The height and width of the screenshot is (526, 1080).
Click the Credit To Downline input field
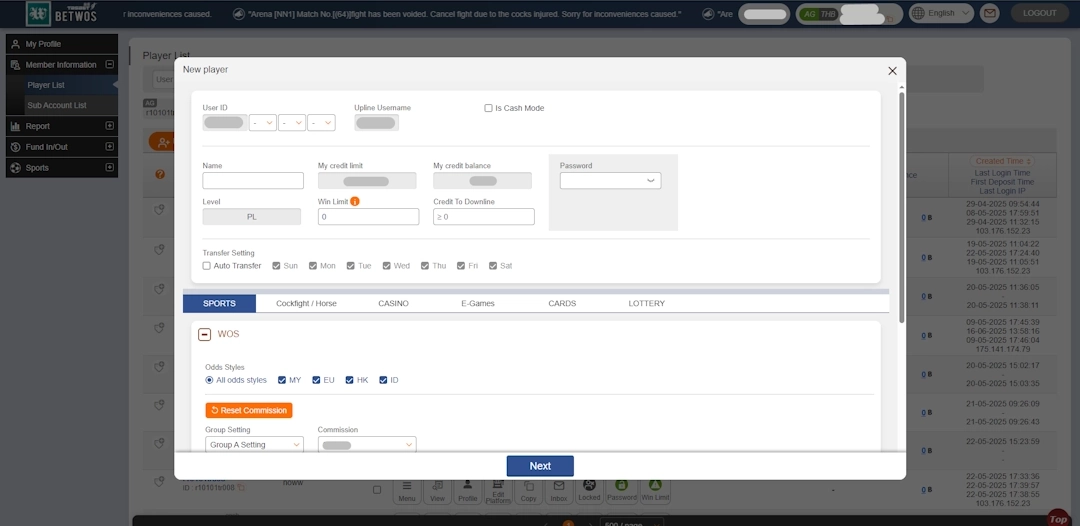coord(484,216)
